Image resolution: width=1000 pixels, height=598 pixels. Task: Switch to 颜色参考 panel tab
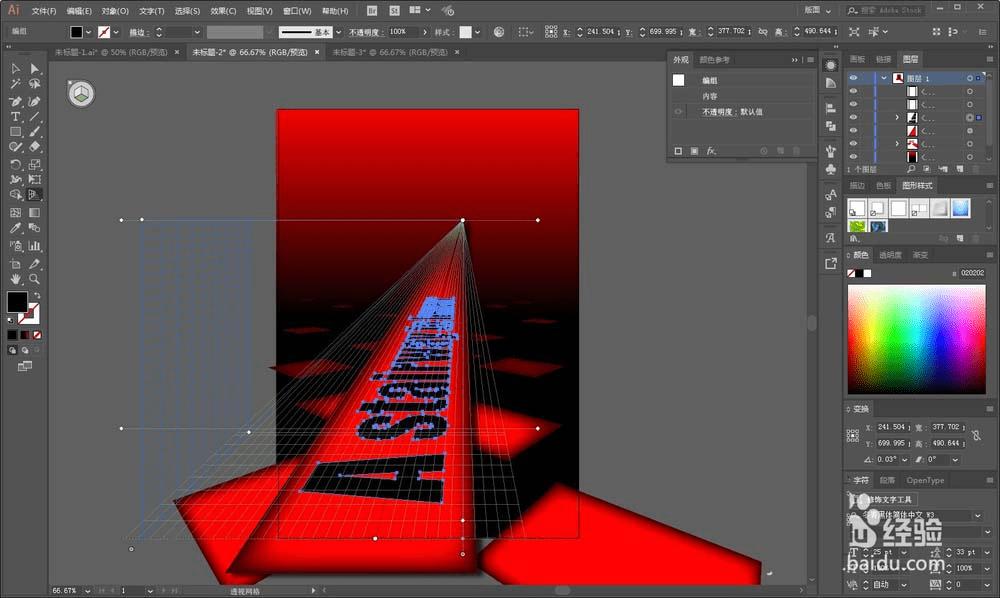click(x=714, y=60)
